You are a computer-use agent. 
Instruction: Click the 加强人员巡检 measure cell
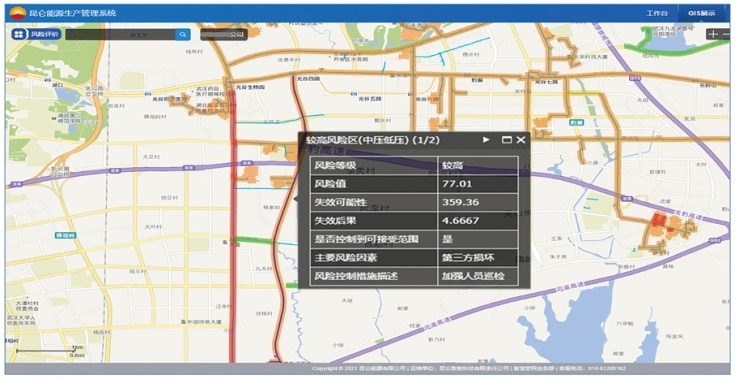[478, 276]
